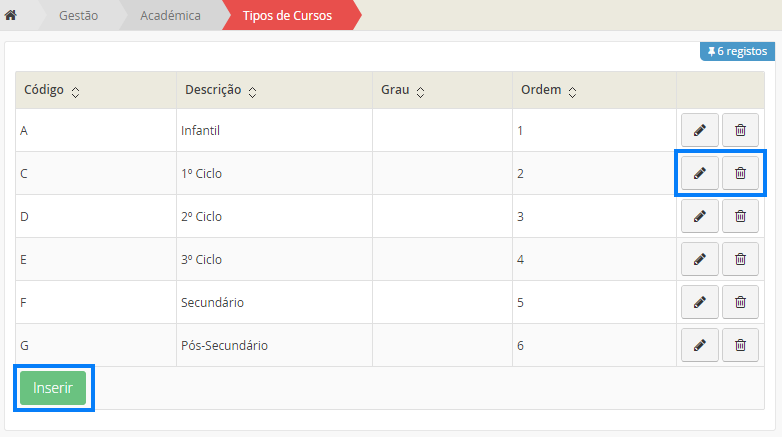Delete the Pós-Secundário row
The height and width of the screenshot is (437, 782).
(740, 345)
